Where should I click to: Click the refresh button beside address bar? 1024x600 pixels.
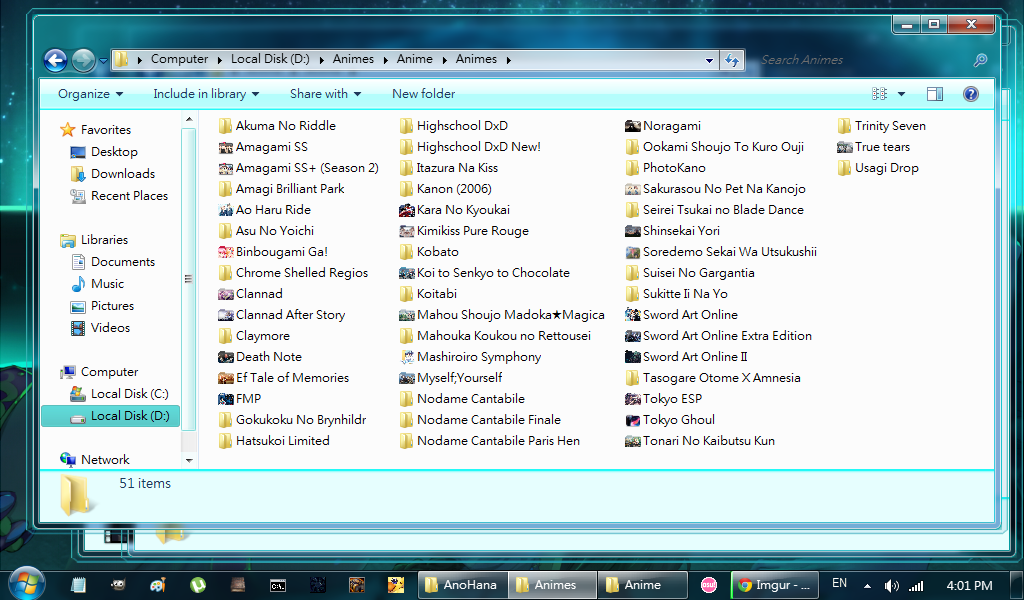coord(732,60)
